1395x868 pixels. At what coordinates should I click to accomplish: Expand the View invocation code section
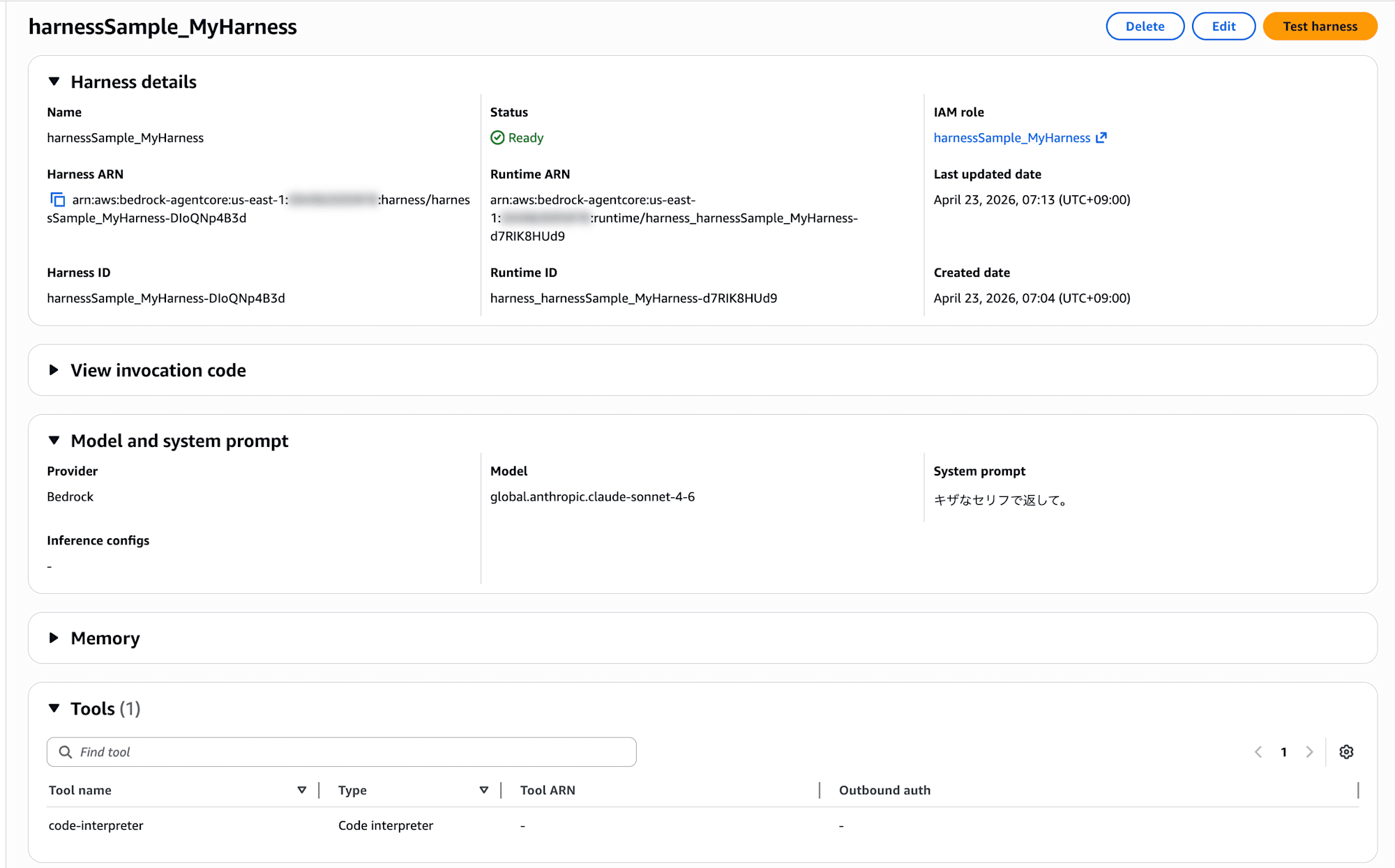[x=54, y=370]
